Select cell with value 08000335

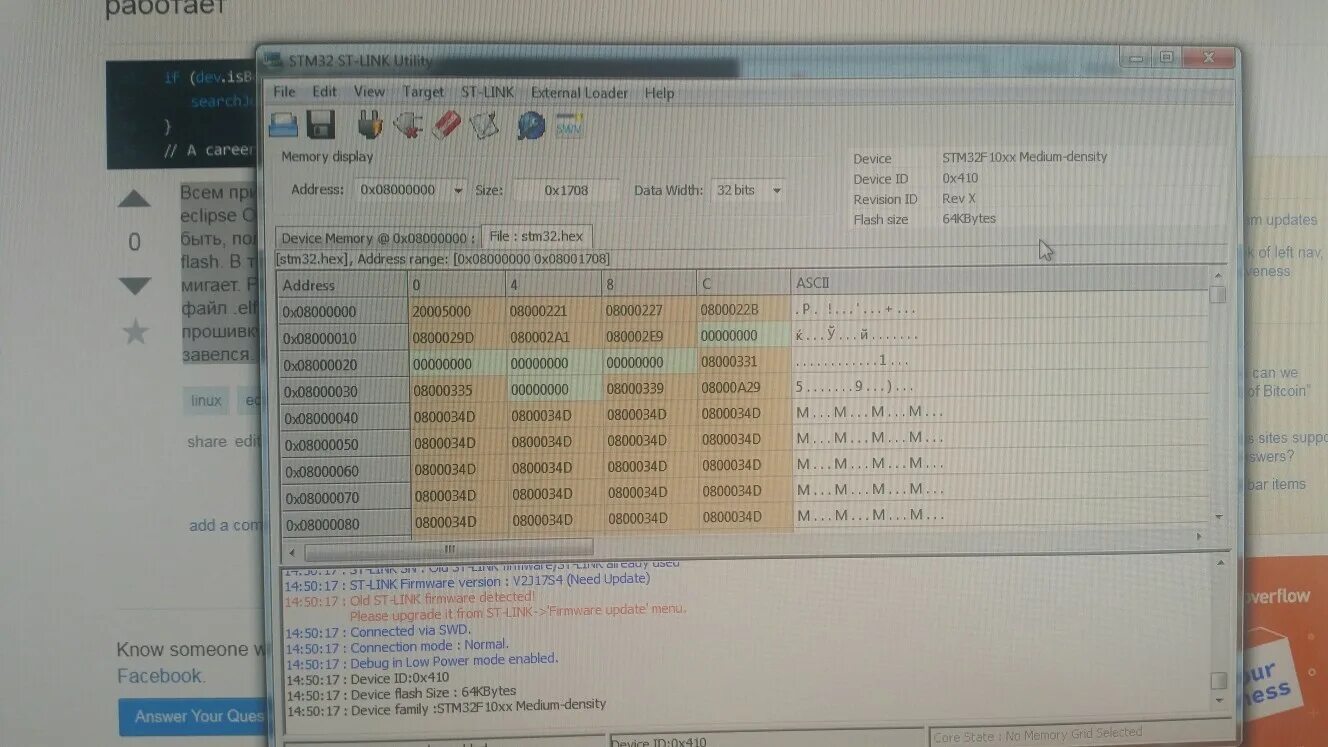458,389
